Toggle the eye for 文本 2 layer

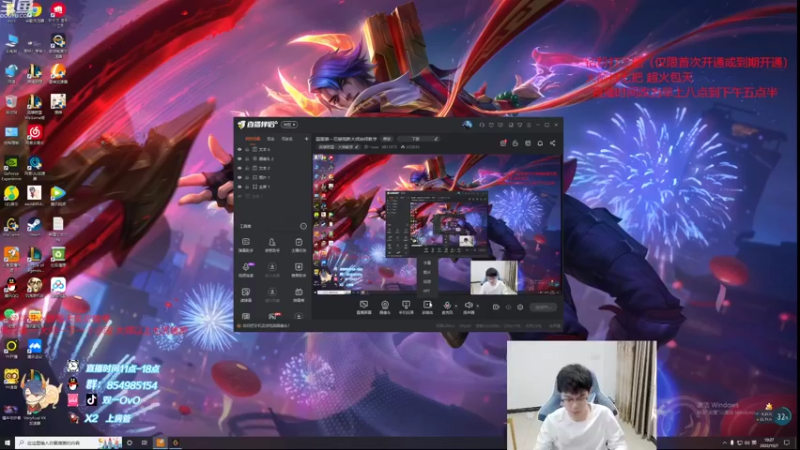point(240,168)
